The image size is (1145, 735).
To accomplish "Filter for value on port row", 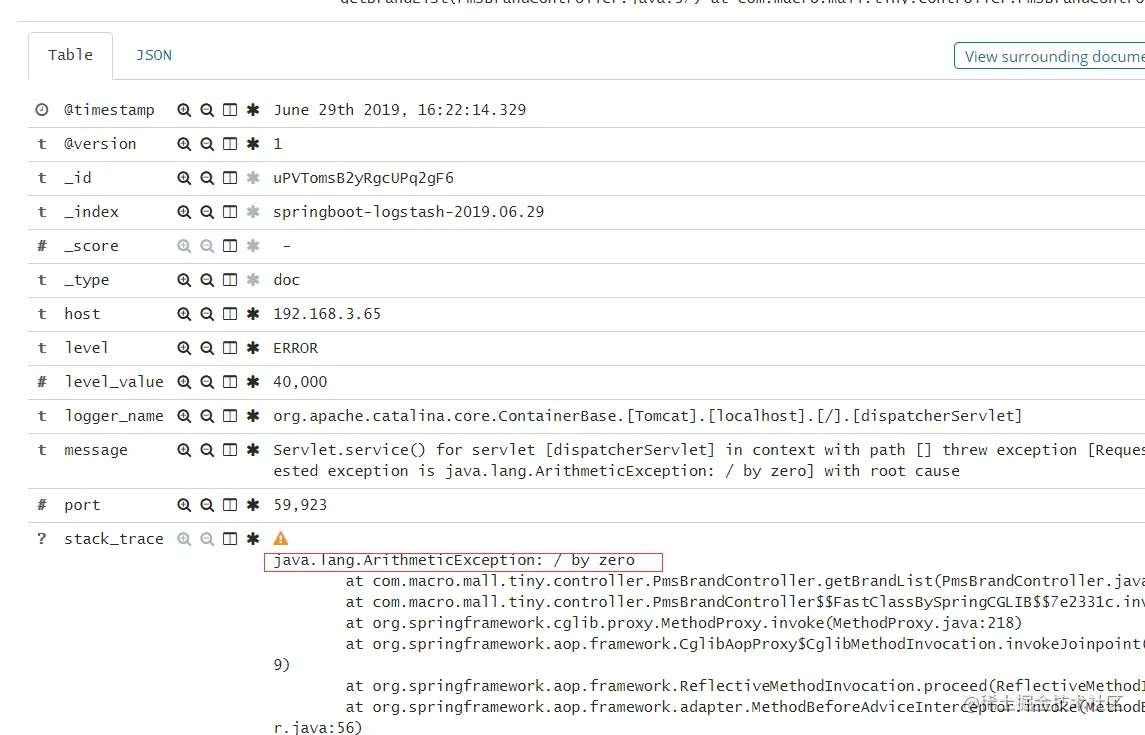I will pos(184,505).
